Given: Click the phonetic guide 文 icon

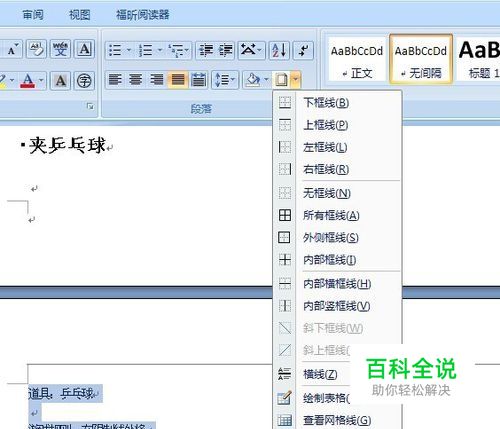Looking at the screenshot, I should pyautogui.click(x=61, y=50).
